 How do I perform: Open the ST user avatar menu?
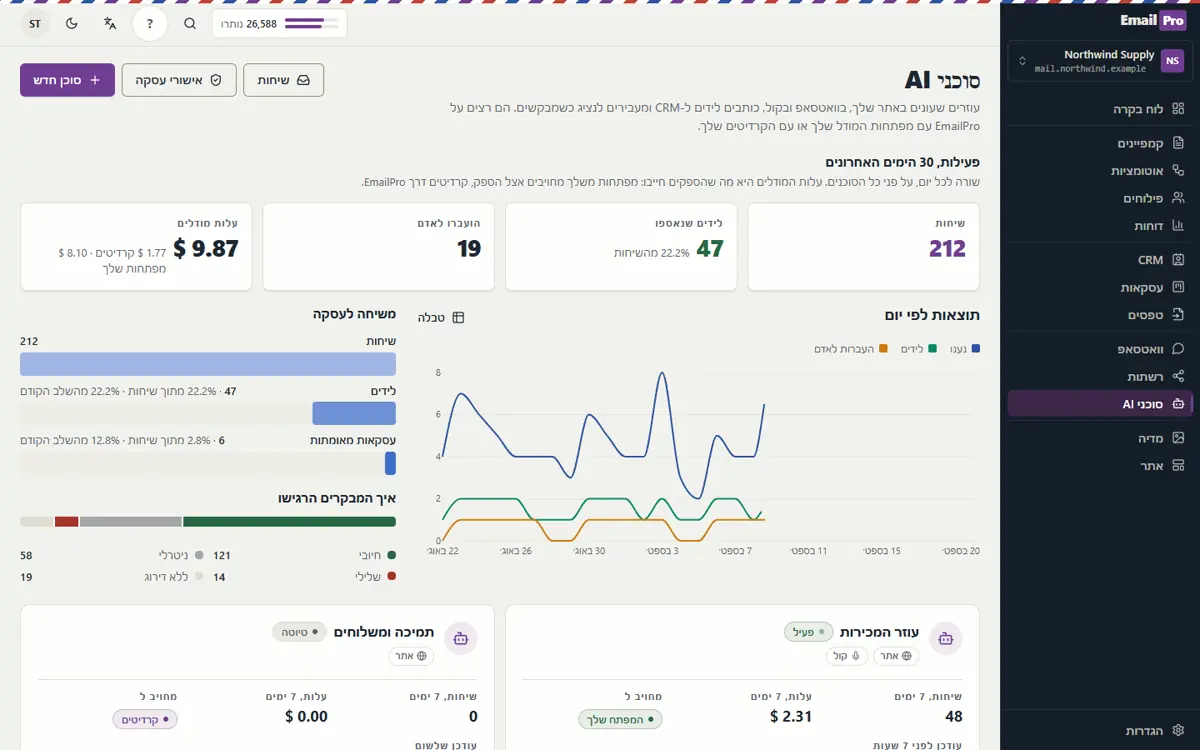35,23
